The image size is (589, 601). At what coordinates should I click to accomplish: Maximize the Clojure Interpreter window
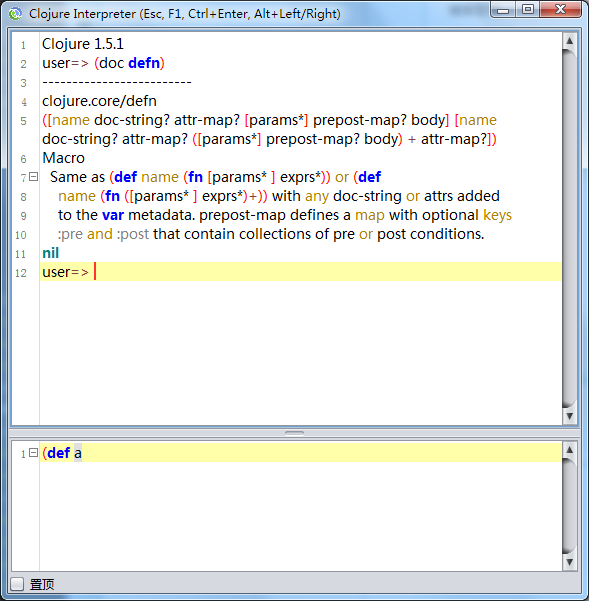[528, 10]
